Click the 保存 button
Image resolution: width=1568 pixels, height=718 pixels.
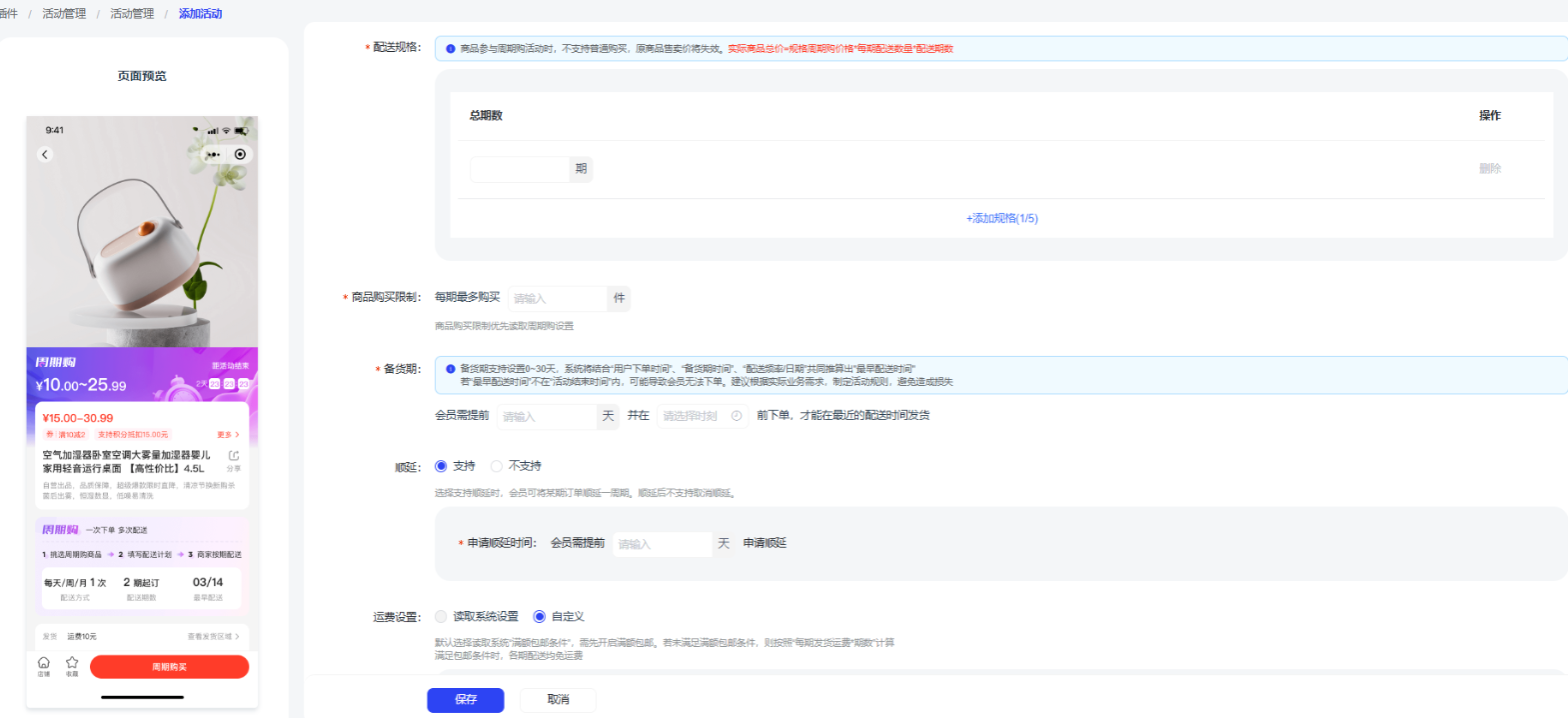466,700
